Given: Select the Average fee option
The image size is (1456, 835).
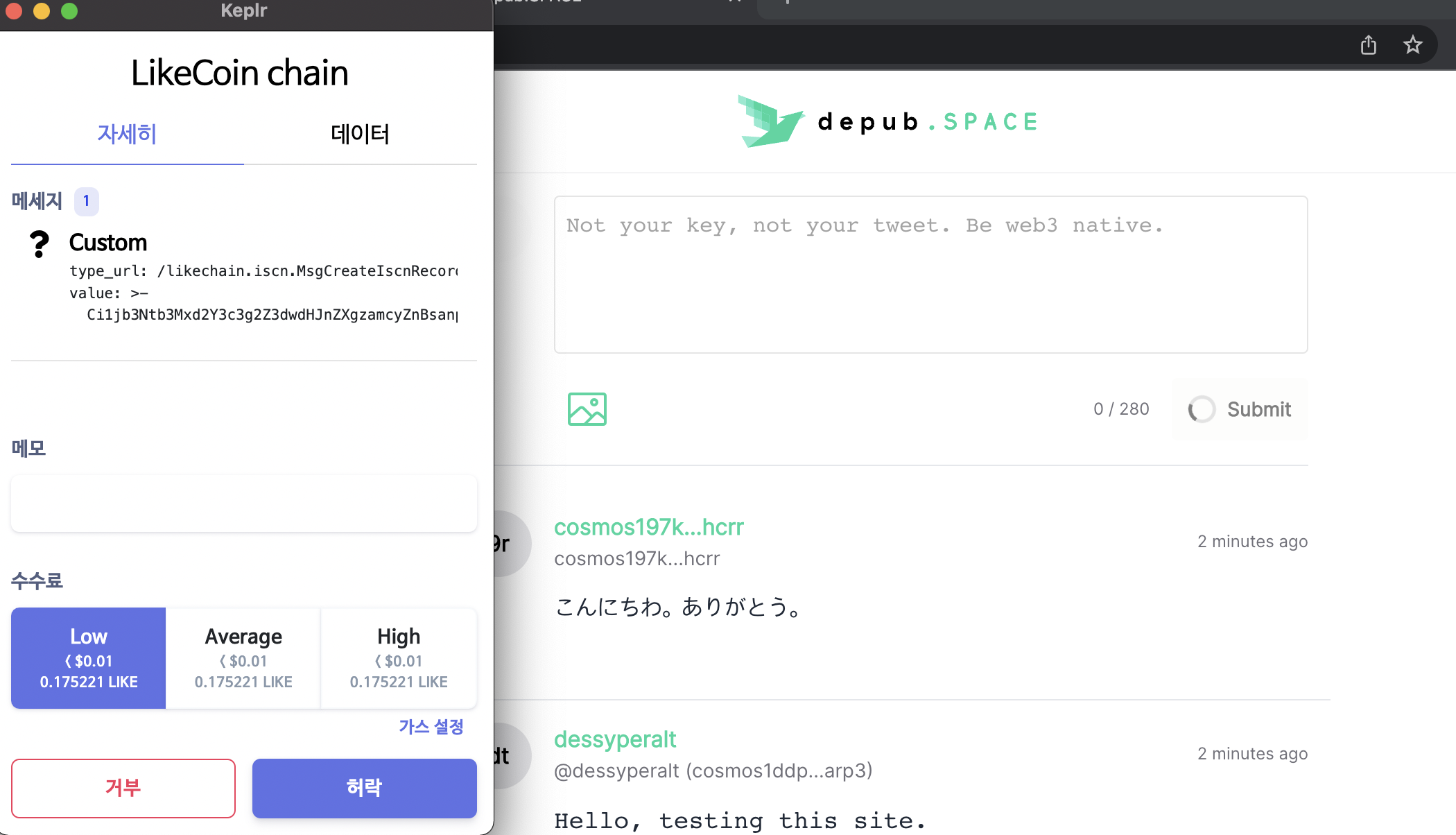Looking at the screenshot, I should [x=243, y=658].
